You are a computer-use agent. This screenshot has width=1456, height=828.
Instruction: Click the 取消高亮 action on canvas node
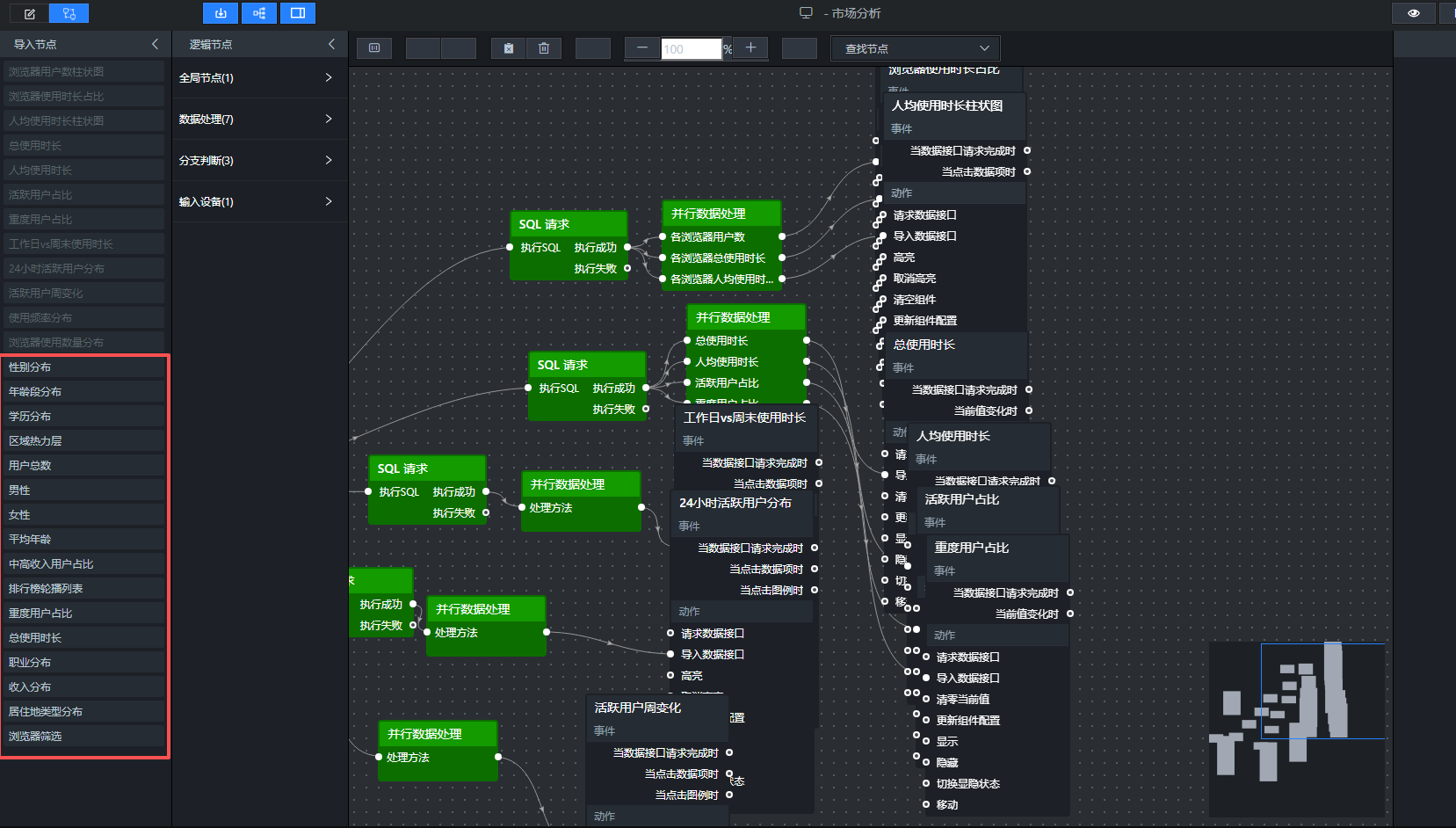[915, 279]
